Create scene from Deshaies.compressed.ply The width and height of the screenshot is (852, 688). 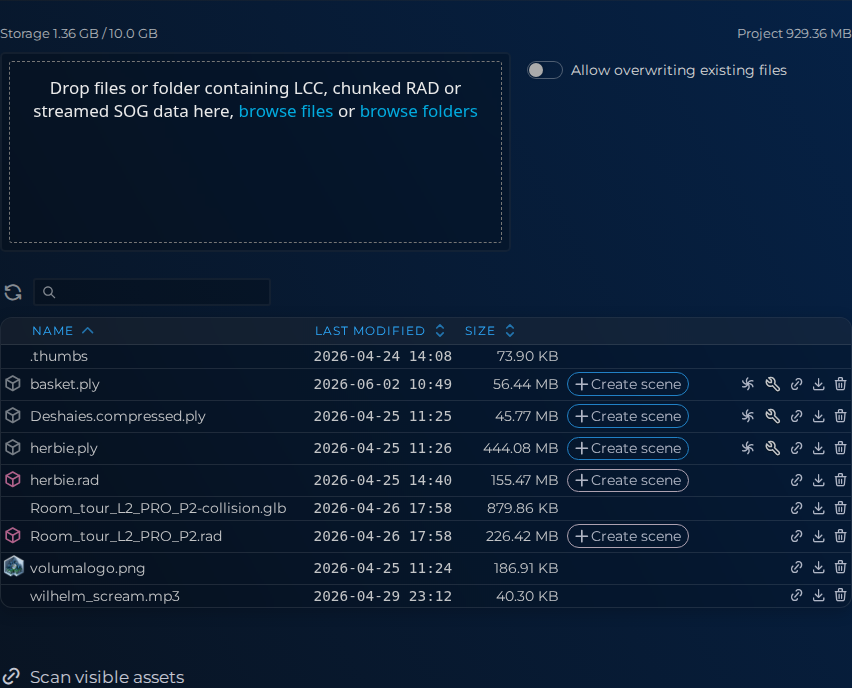pos(628,416)
